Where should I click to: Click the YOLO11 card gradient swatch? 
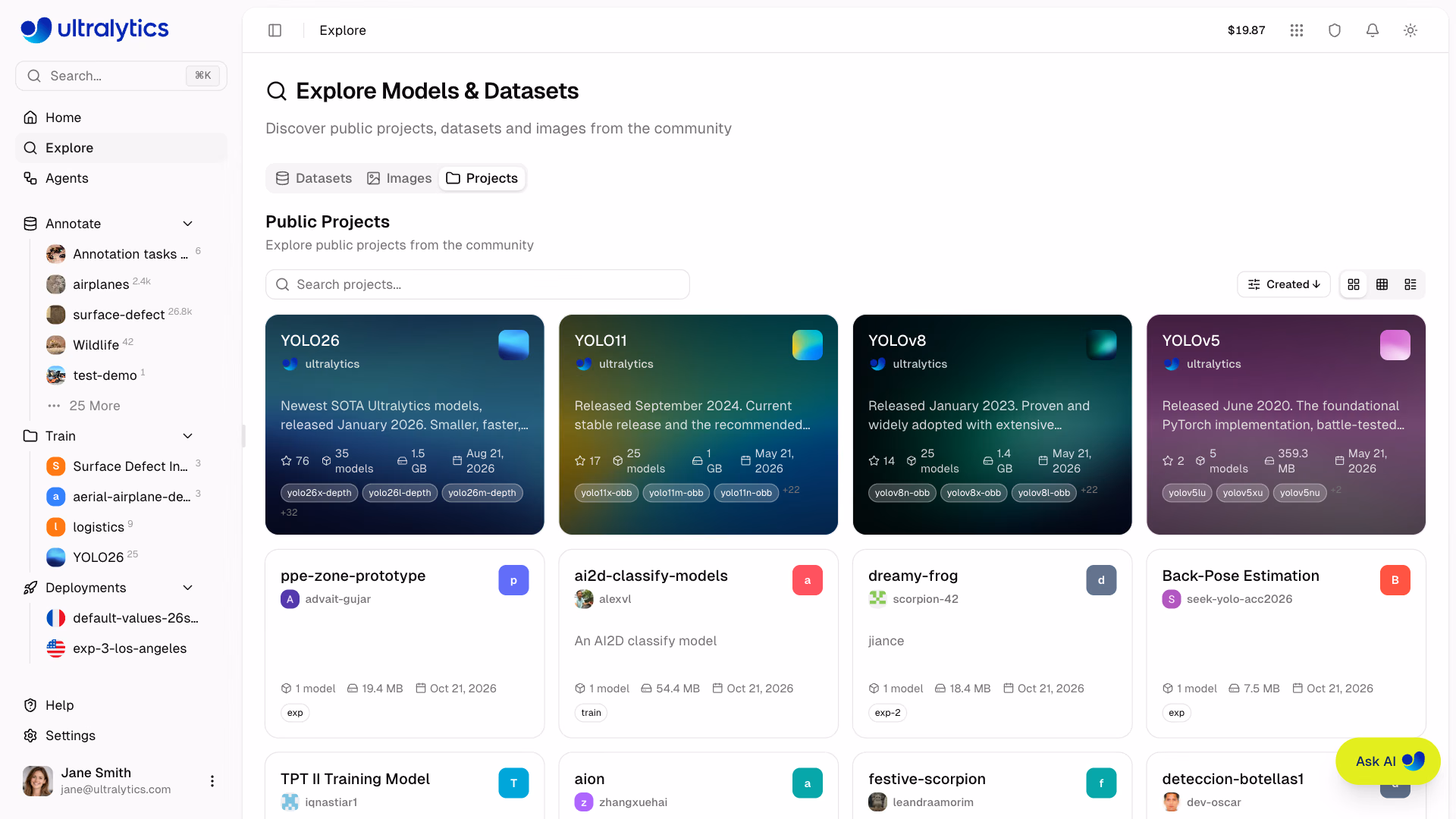tap(808, 345)
